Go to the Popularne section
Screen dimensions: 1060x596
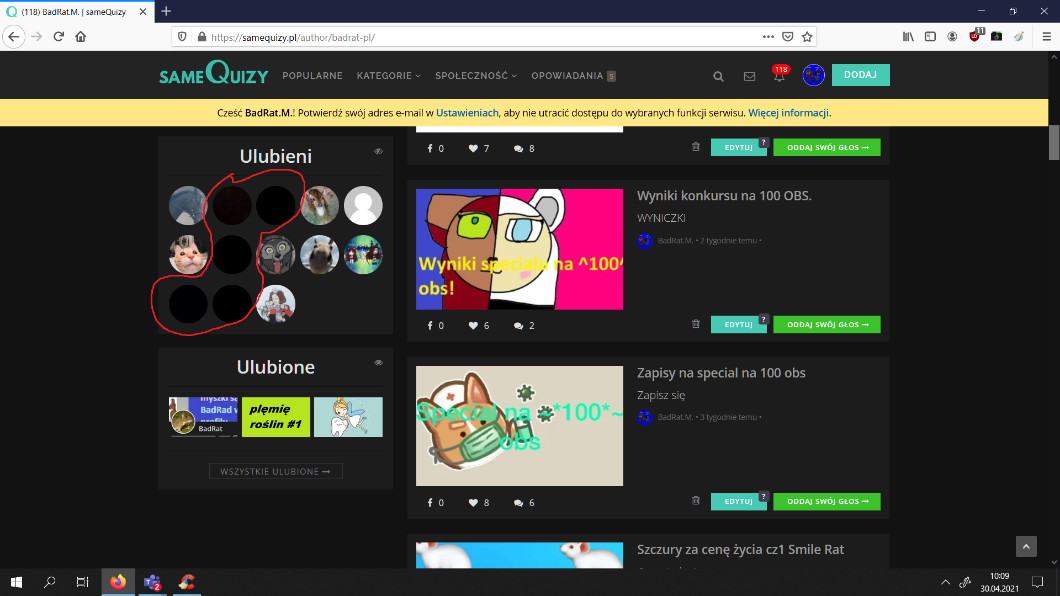[x=312, y=76]
